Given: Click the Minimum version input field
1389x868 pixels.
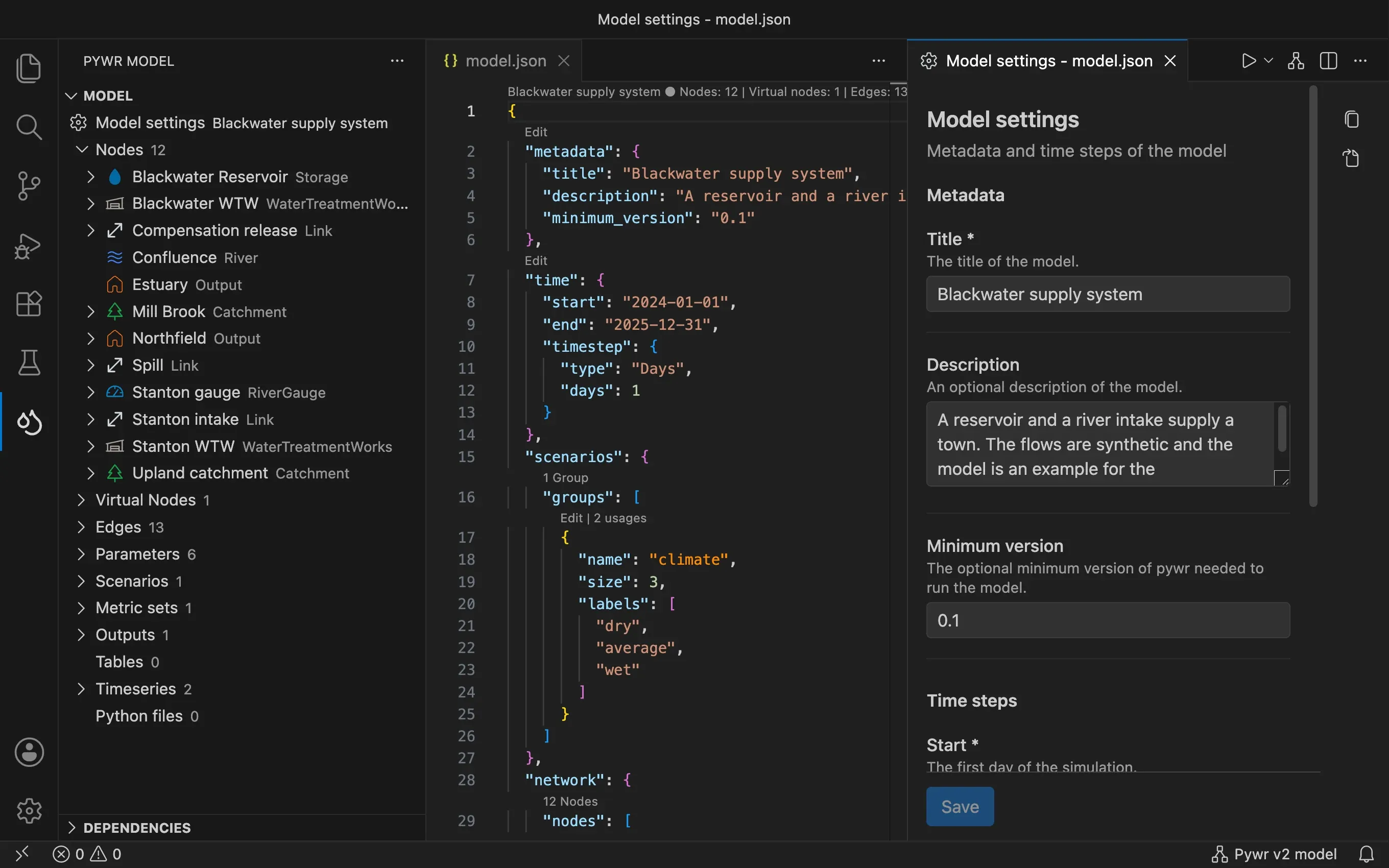Looking at the screenshot, I should coord(1108,620).
